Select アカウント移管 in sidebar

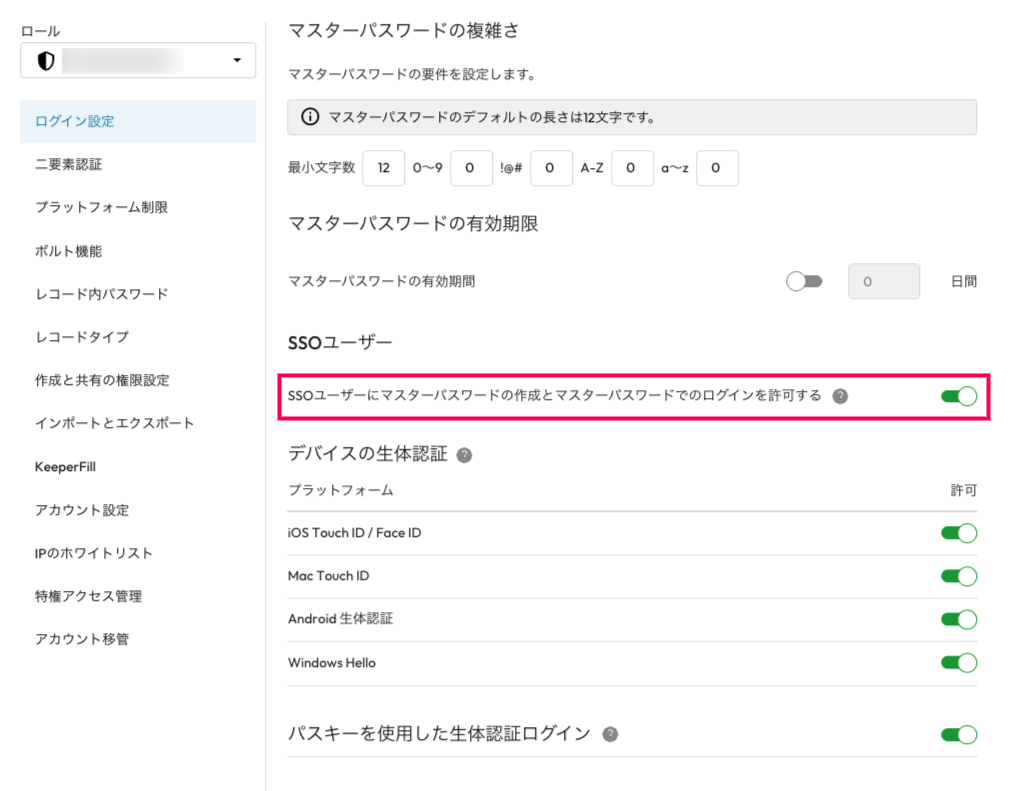point(82,639)
